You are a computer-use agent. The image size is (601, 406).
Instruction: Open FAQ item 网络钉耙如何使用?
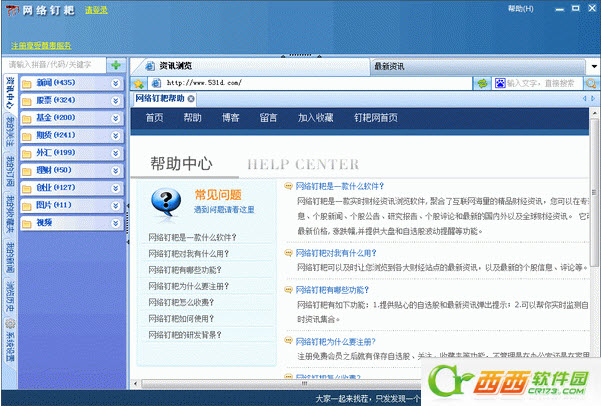[x=181, y=319]
